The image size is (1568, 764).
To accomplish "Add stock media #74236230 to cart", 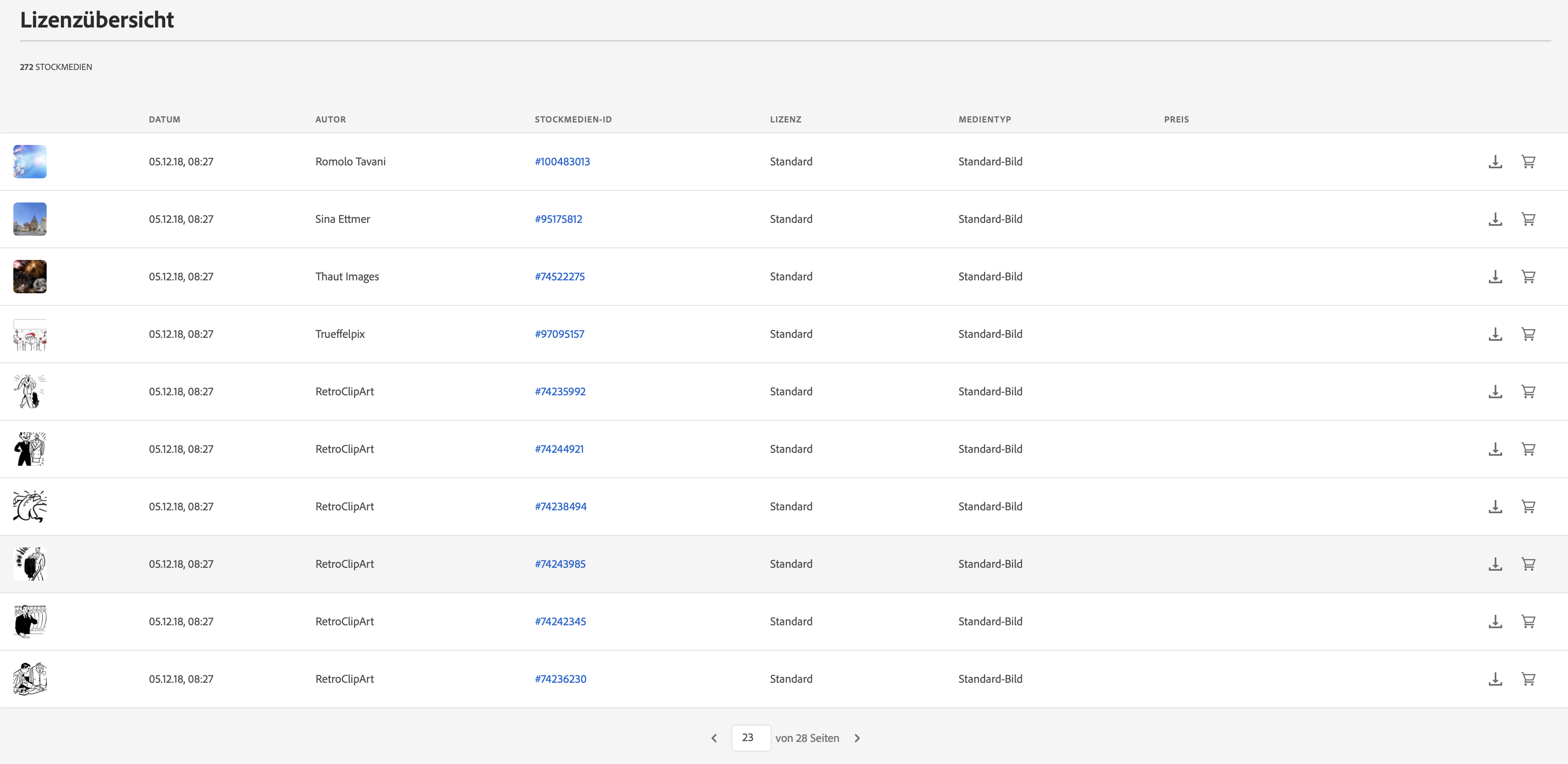I will [x=1528, y=679].
